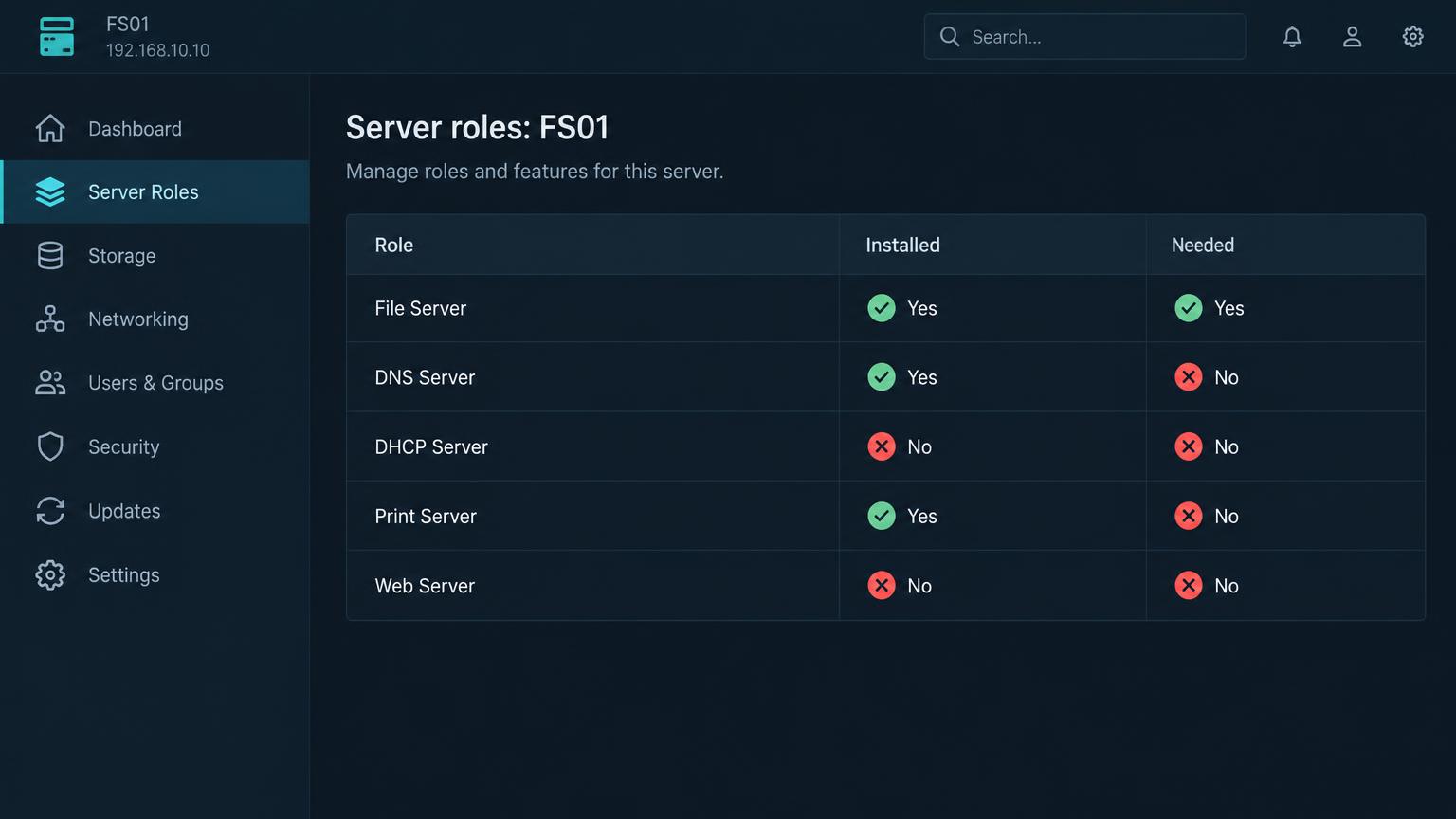Select the Print Server role name
Image resolution: width=1456 pixels, height=819 pixels.
(x=426, y=516)
